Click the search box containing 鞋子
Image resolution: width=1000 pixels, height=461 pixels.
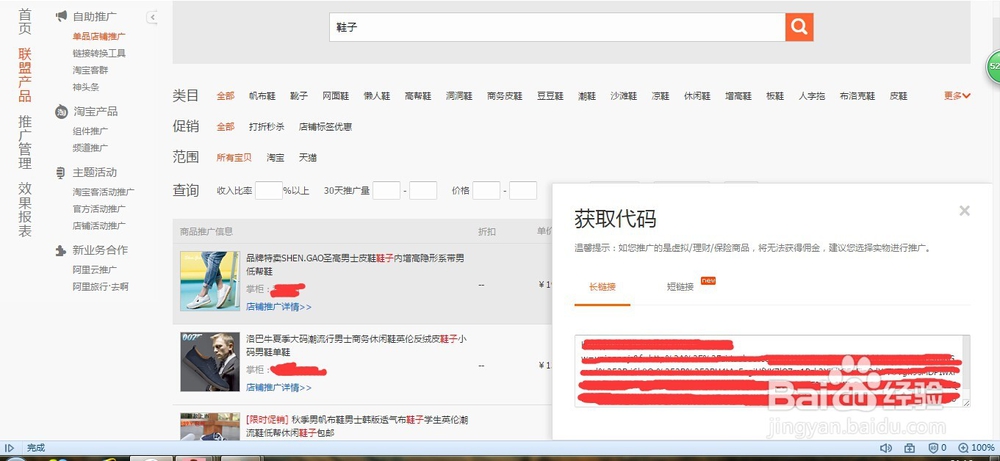(557, 27)
